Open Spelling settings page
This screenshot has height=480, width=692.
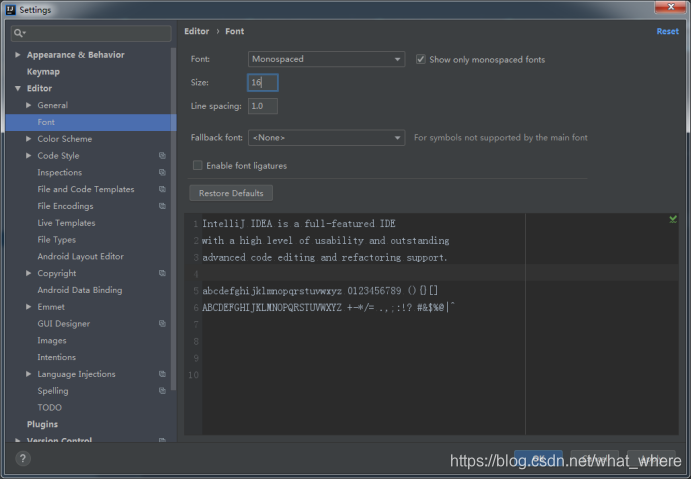tap(53, 391)
